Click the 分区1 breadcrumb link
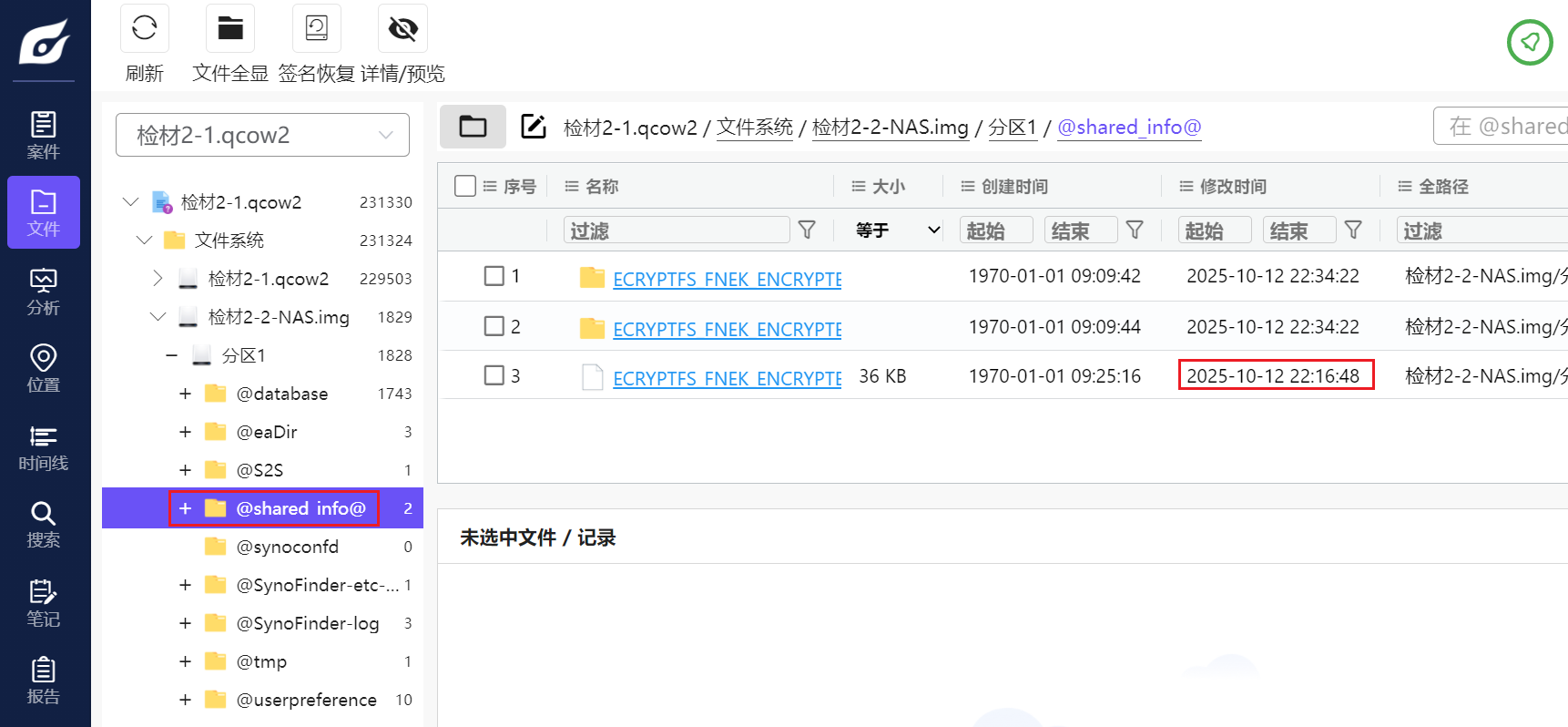1568x727 pixels. [x=1013, y=128]
